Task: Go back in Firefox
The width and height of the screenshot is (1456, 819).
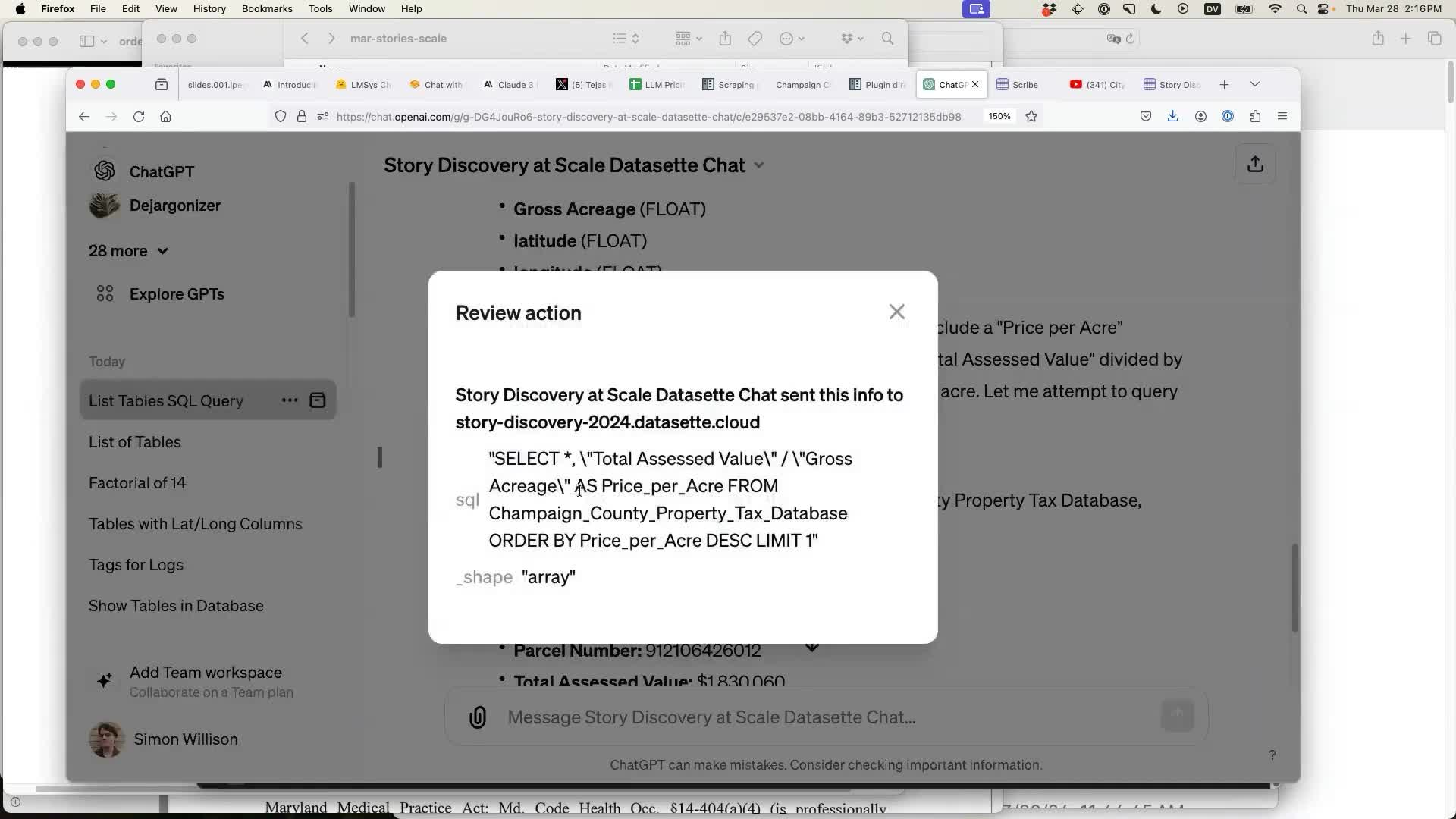Action: tap(84, 116)
